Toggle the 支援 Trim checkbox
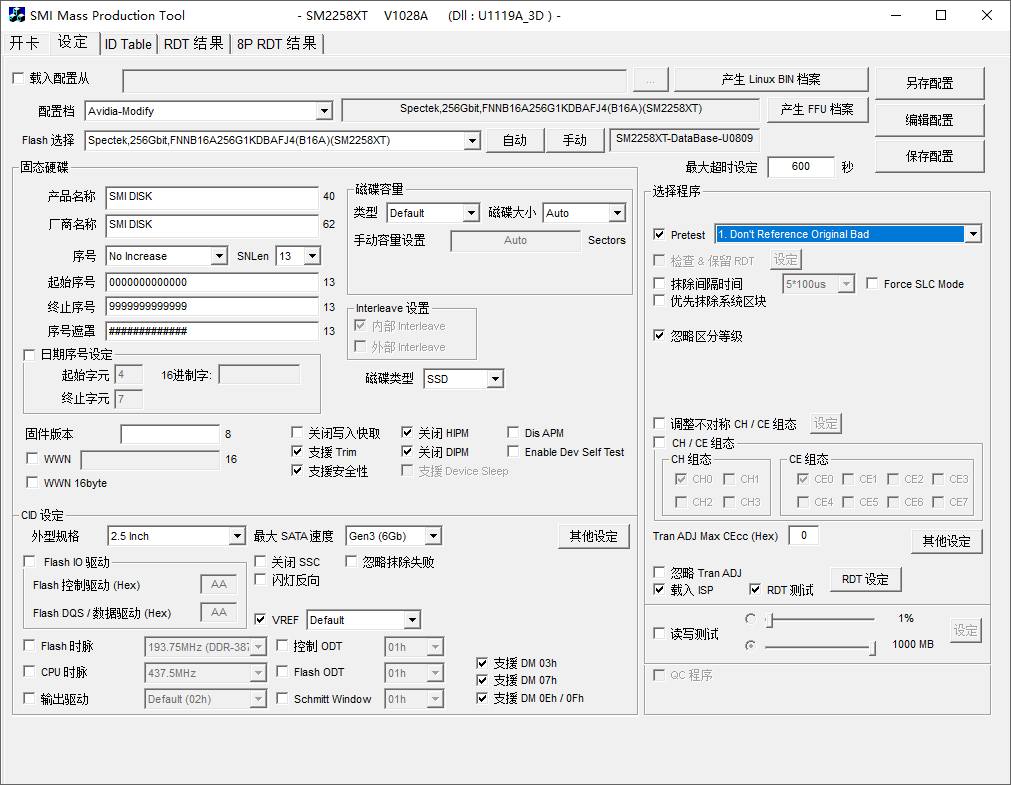Viewport: 1011px width, 785px height. [298, 452]
